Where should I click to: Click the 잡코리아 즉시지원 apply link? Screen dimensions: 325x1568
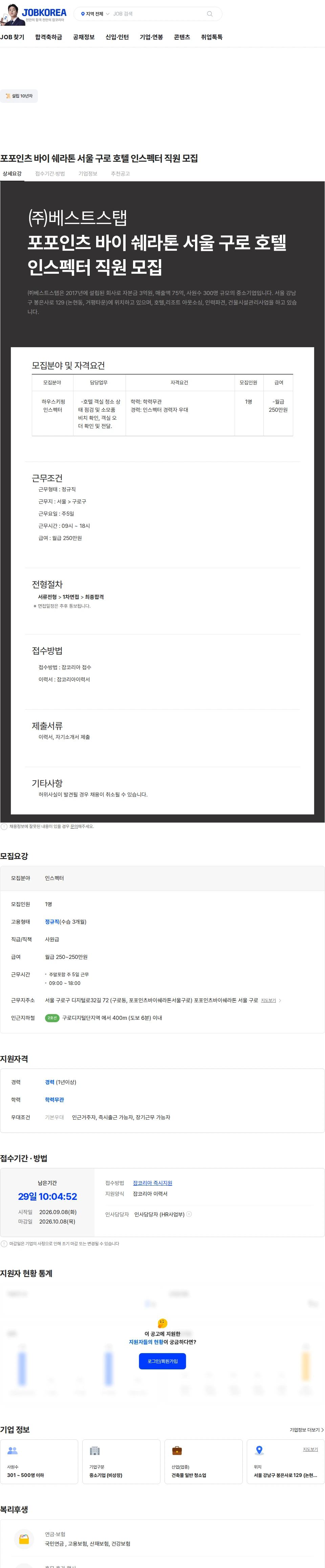coord(153,1183)
